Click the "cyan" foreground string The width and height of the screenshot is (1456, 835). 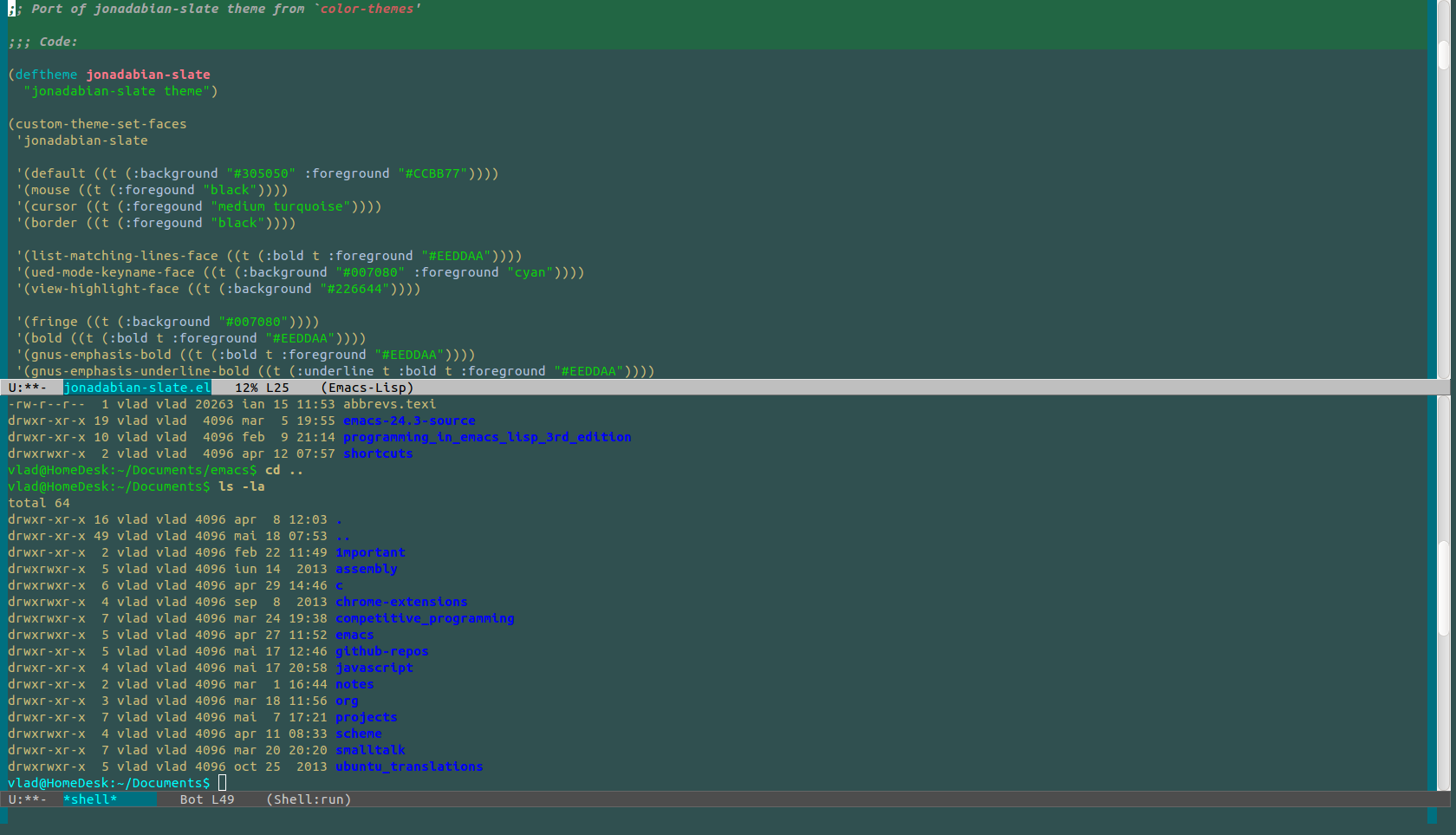[x=530, y=272]
